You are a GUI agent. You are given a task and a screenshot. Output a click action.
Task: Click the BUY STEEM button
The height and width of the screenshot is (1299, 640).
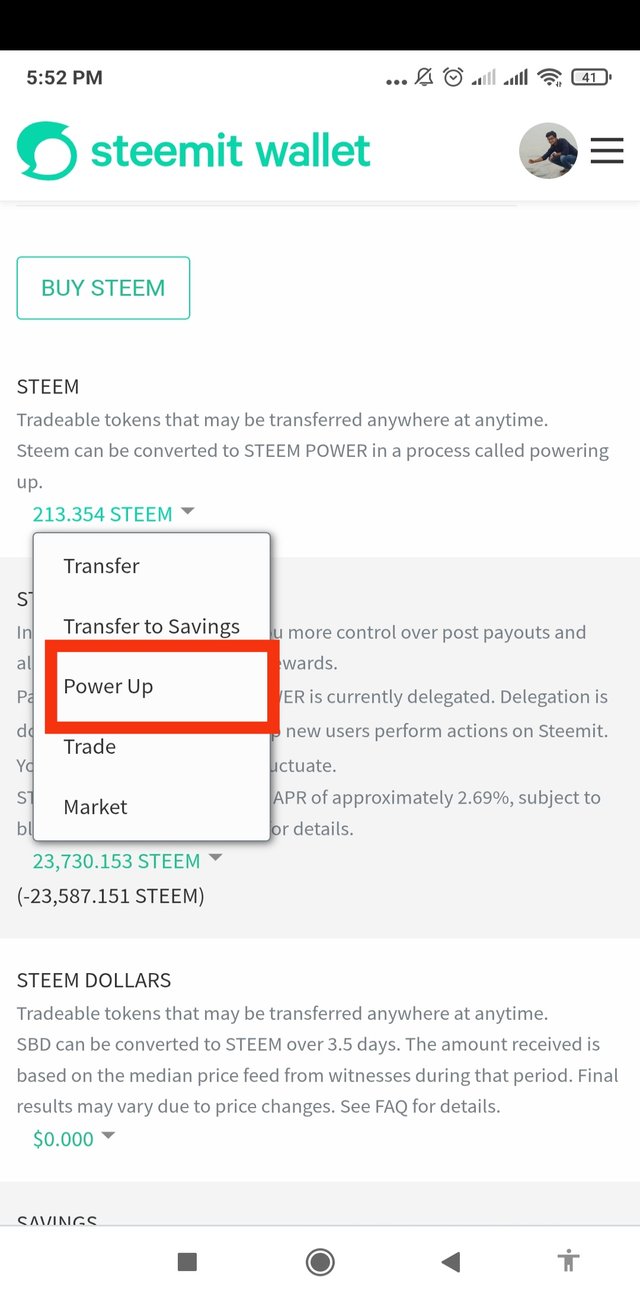[x=103, y=288]
